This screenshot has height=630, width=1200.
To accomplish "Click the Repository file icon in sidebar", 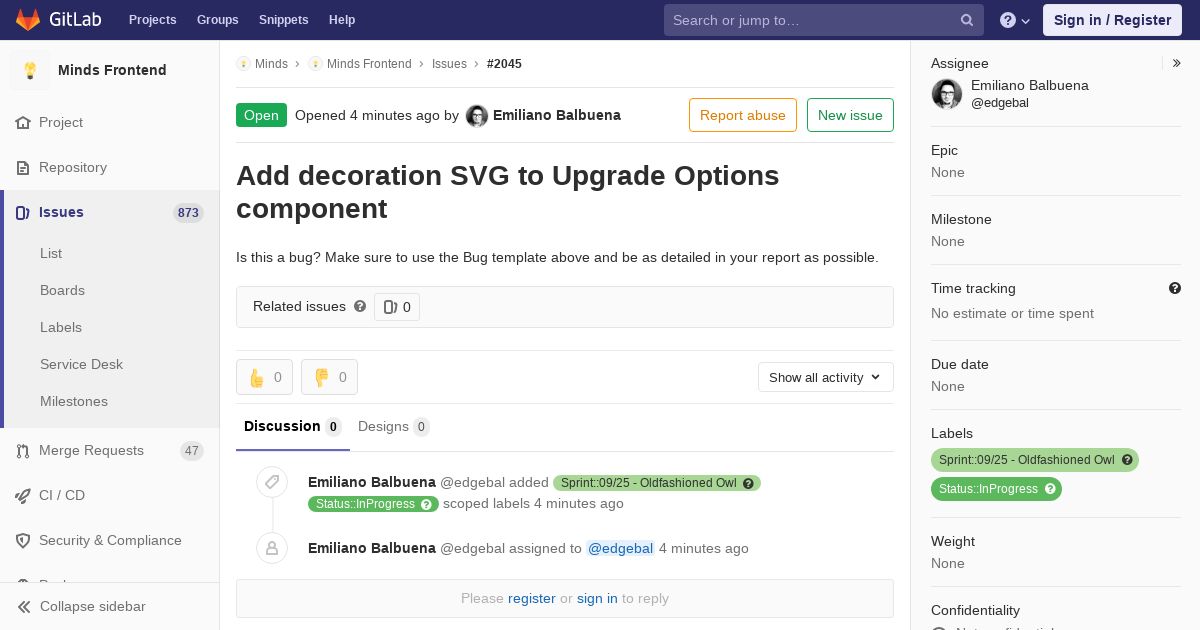I will (23, 167).
